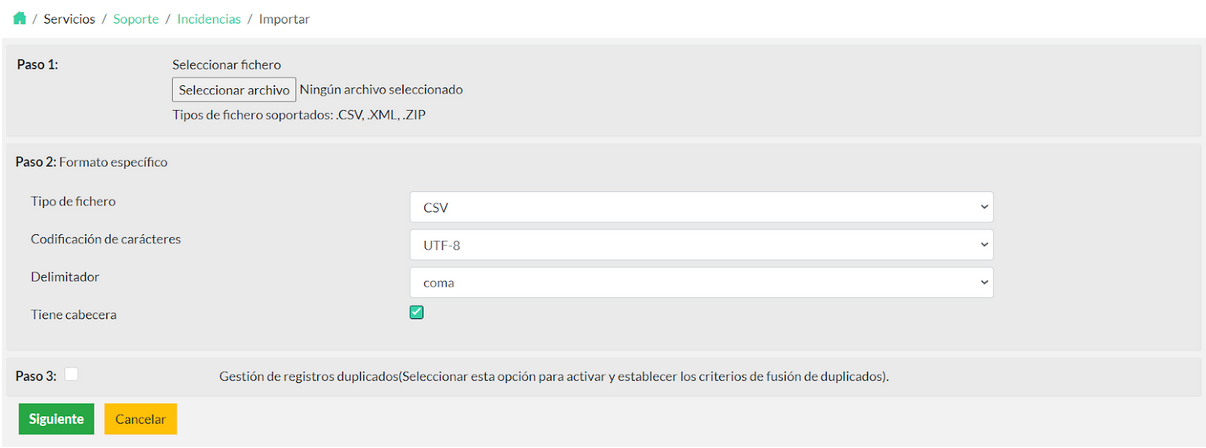Click Importar in the breadcrumb

point(284,19)
